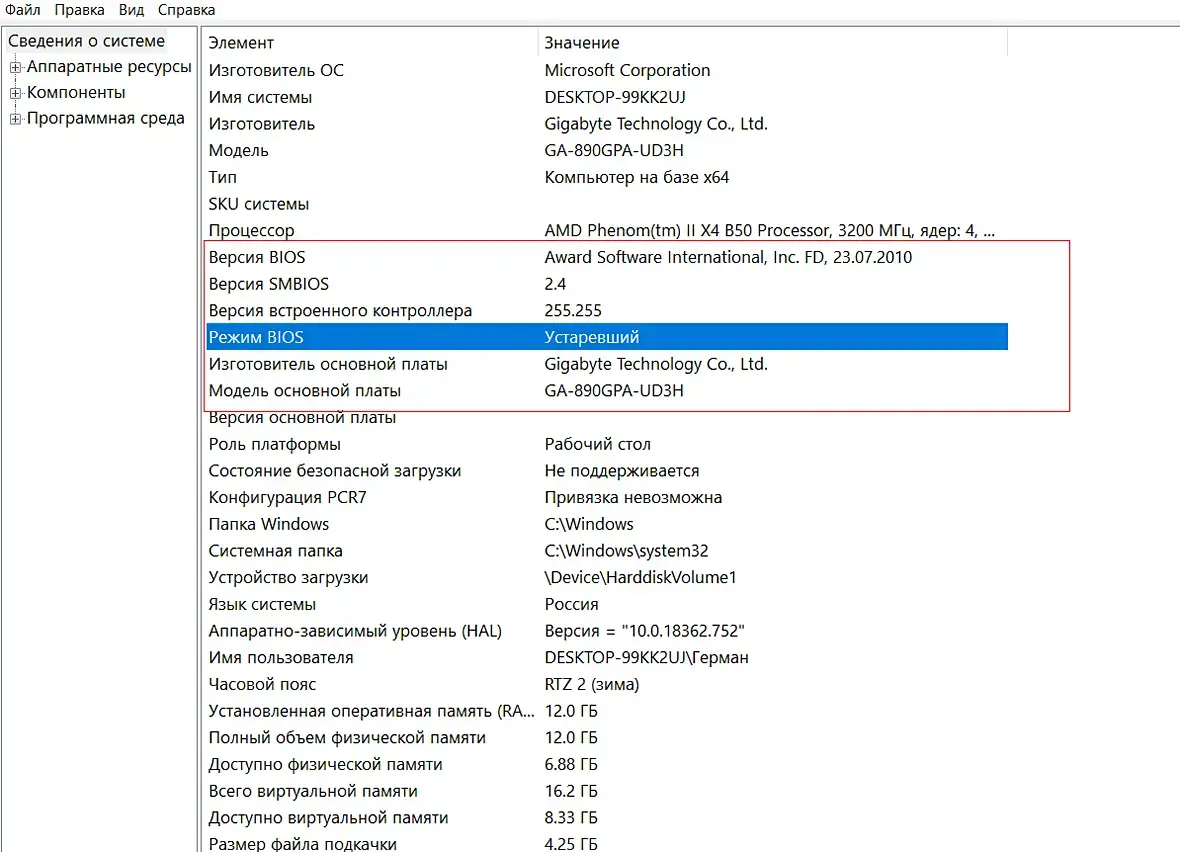Select Модель основной платы row
1180x852 pixels.
click(x=607, y=391)
